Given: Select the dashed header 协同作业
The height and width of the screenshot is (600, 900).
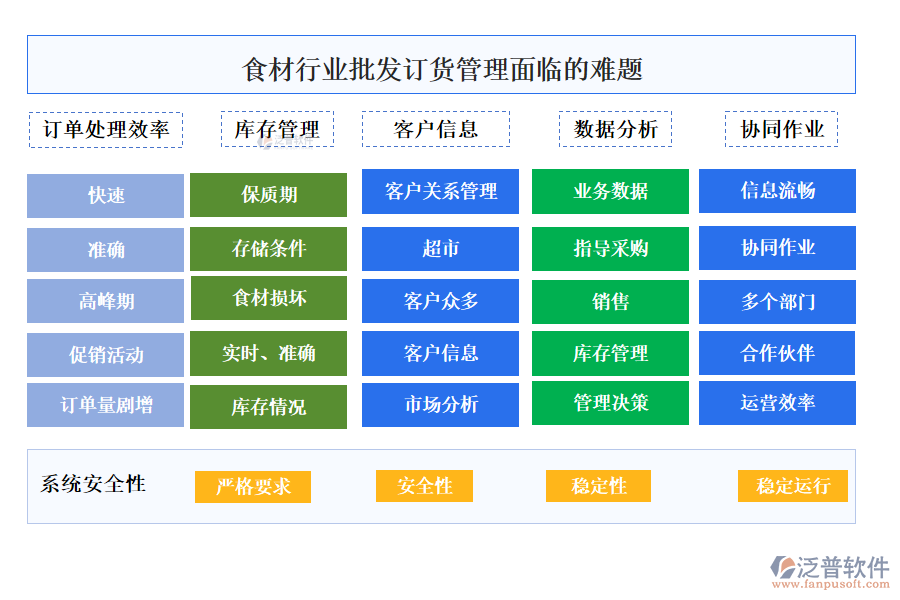Looking at the screenshot, I should (x=781, y=129).
